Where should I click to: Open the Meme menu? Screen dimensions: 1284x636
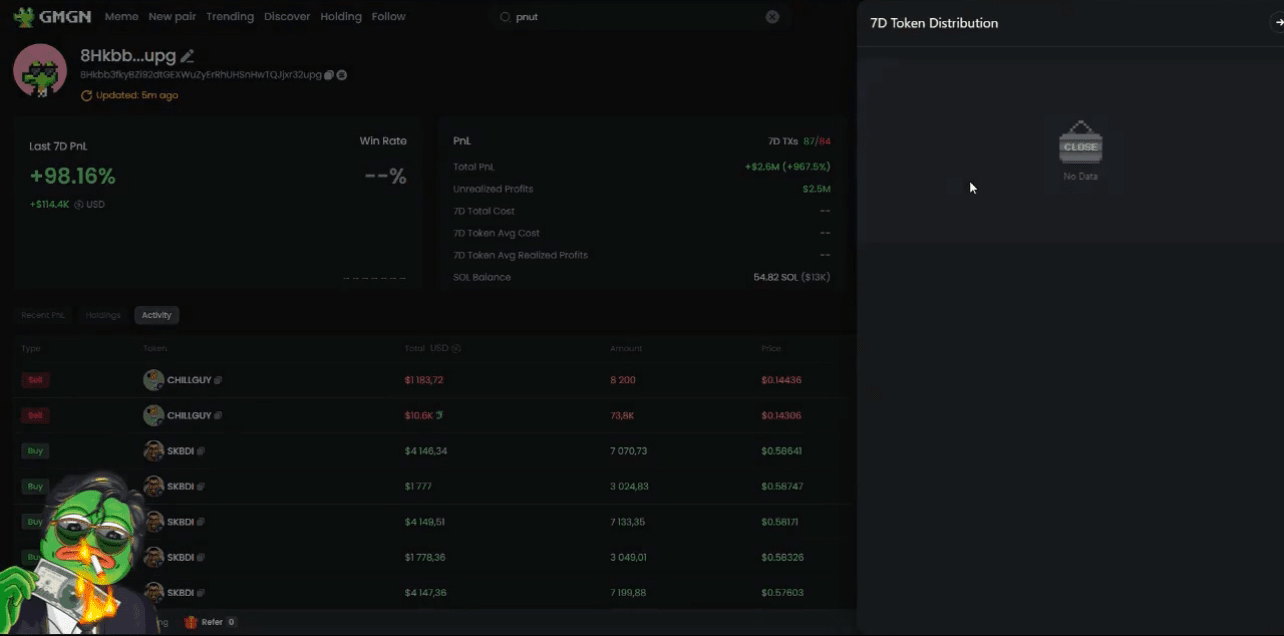[x=121, y=17]
